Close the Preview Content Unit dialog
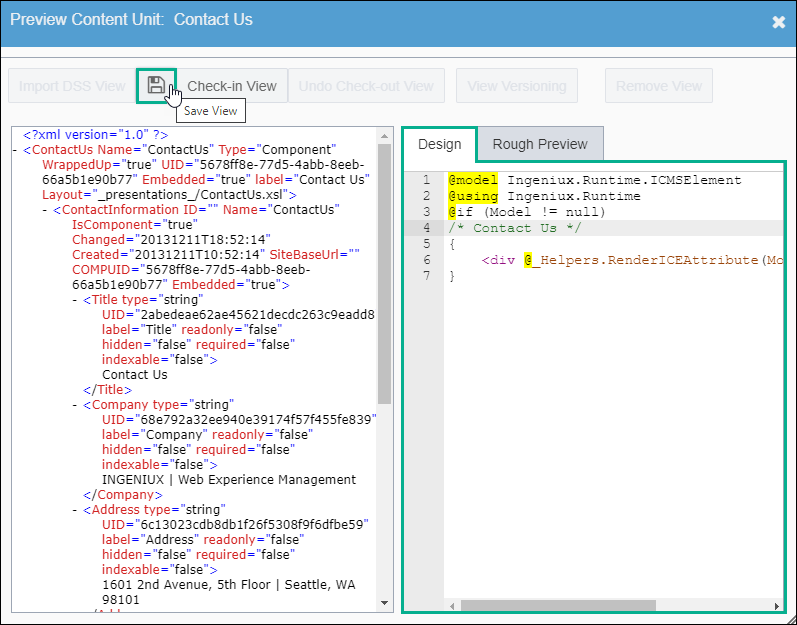This screenshot has width=797, height=625. (778, 22)
